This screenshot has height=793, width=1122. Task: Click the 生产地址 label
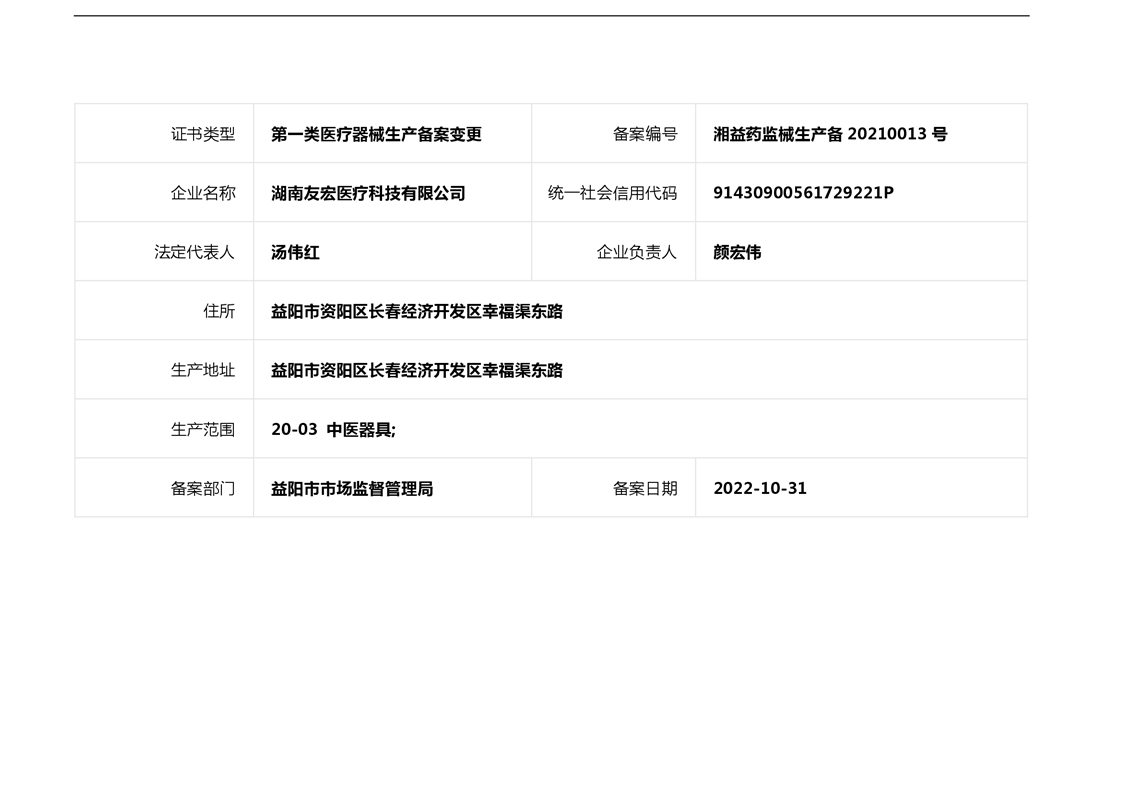[203, 370]
